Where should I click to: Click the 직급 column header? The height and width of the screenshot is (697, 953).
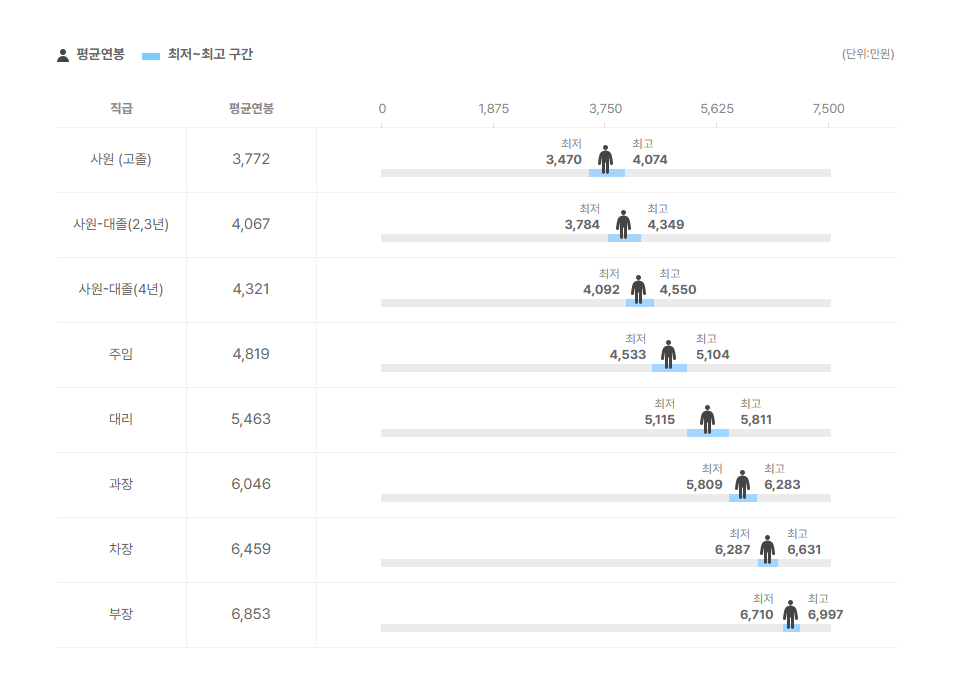tap(121, 109)
